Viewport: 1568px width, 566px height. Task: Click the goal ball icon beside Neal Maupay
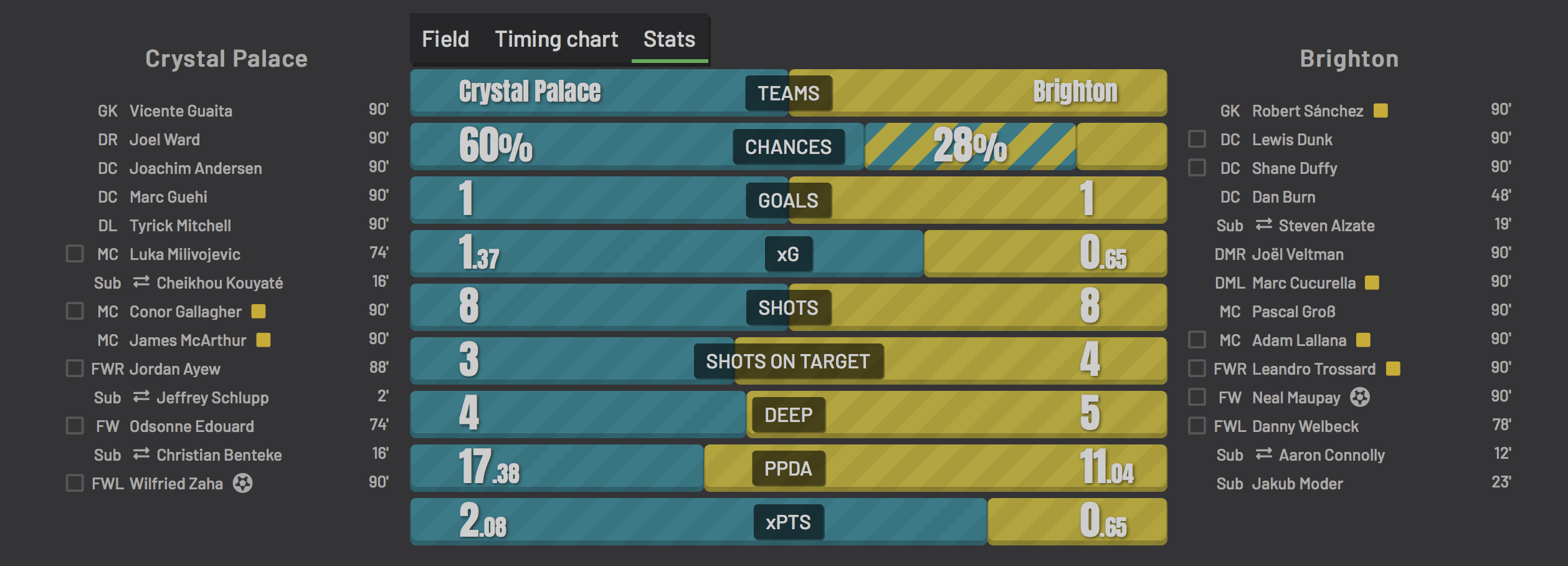click(x=1360, y=397)
